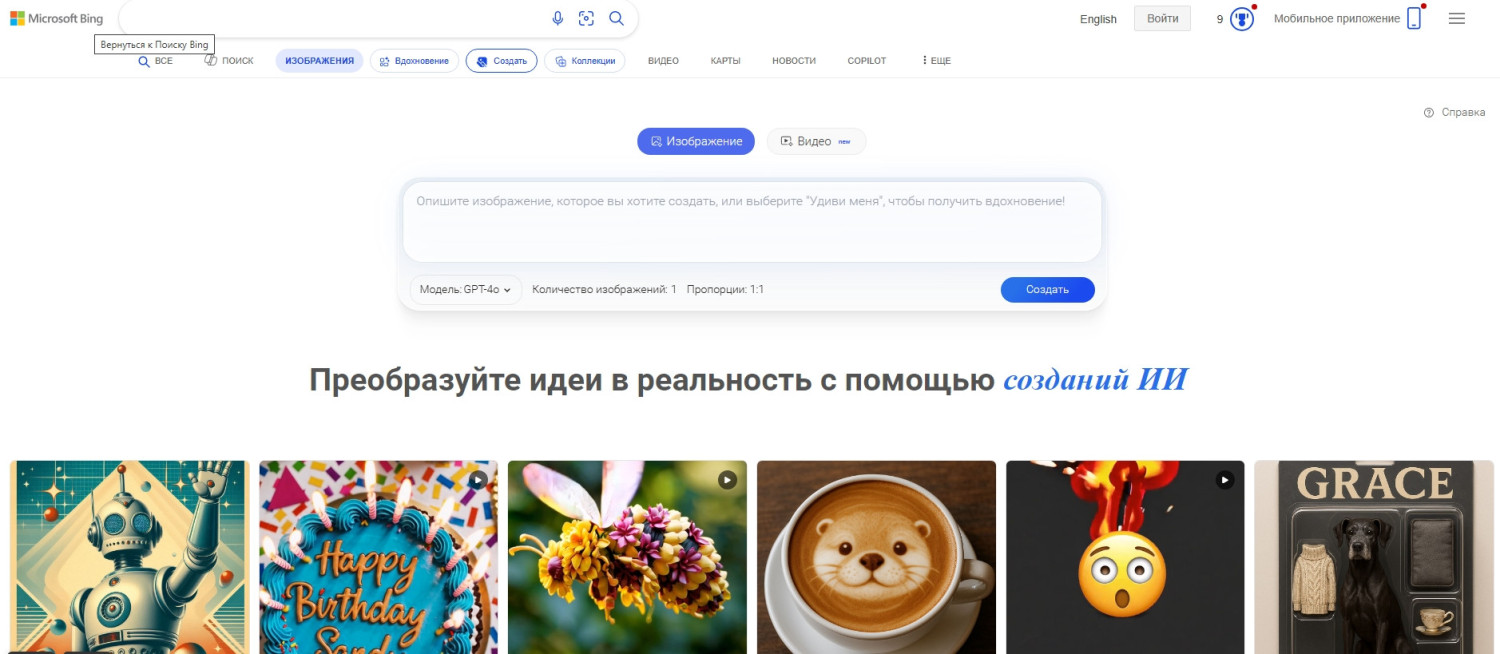Click the Войти sign-in button
This screenshot has width=1500, height=654.
coord(1162,18)
